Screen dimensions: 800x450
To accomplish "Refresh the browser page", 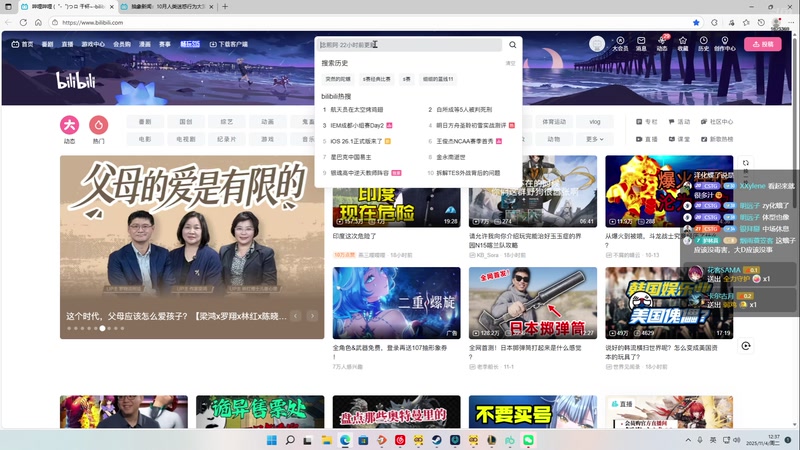I will [23, 22].
